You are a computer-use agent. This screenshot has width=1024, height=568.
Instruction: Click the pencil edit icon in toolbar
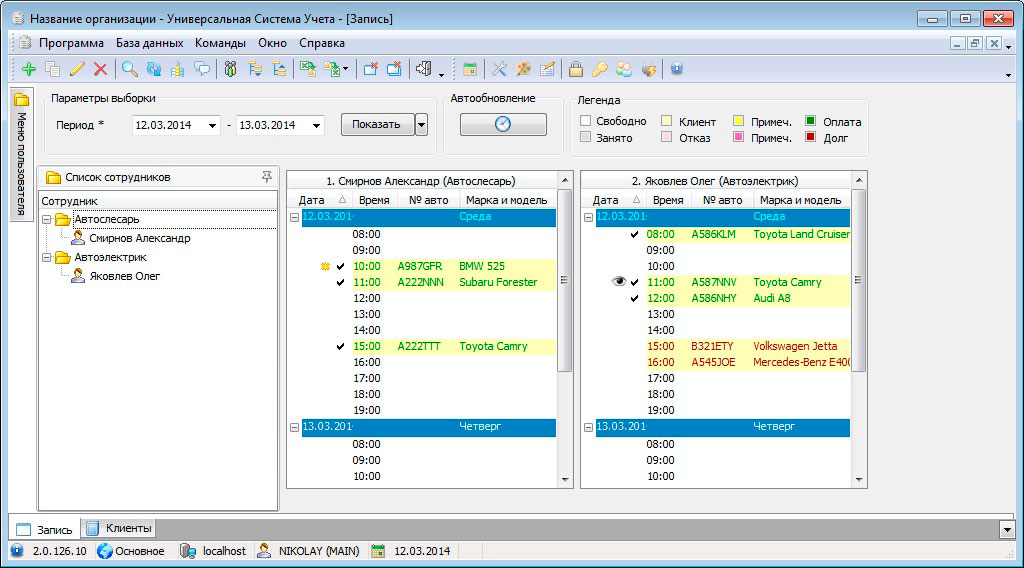point(77,69)
